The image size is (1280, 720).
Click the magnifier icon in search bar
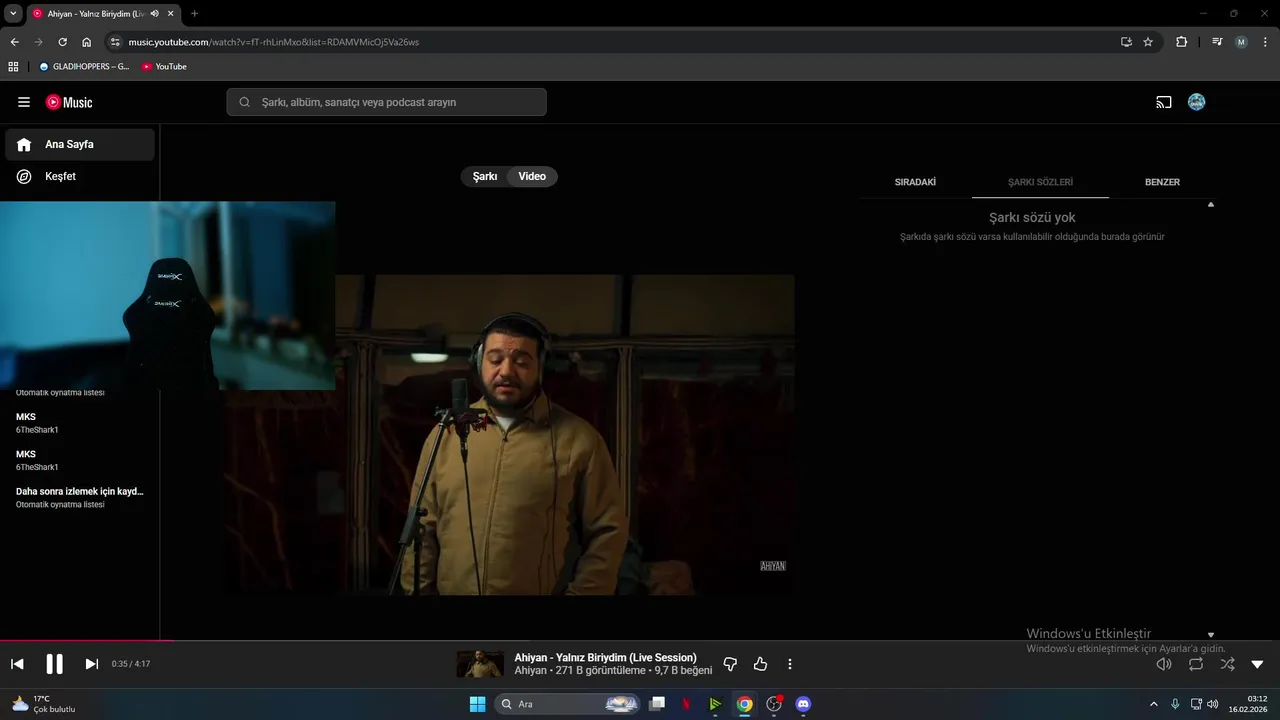(x=245, y=102)
